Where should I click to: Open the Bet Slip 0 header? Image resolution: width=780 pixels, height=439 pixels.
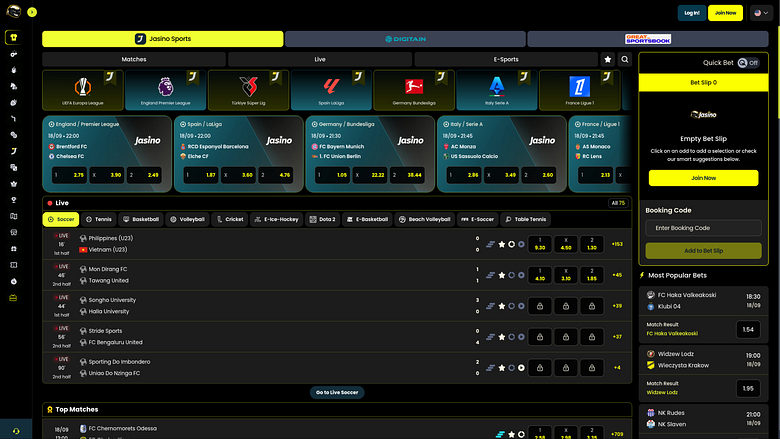tap(703, 83)
